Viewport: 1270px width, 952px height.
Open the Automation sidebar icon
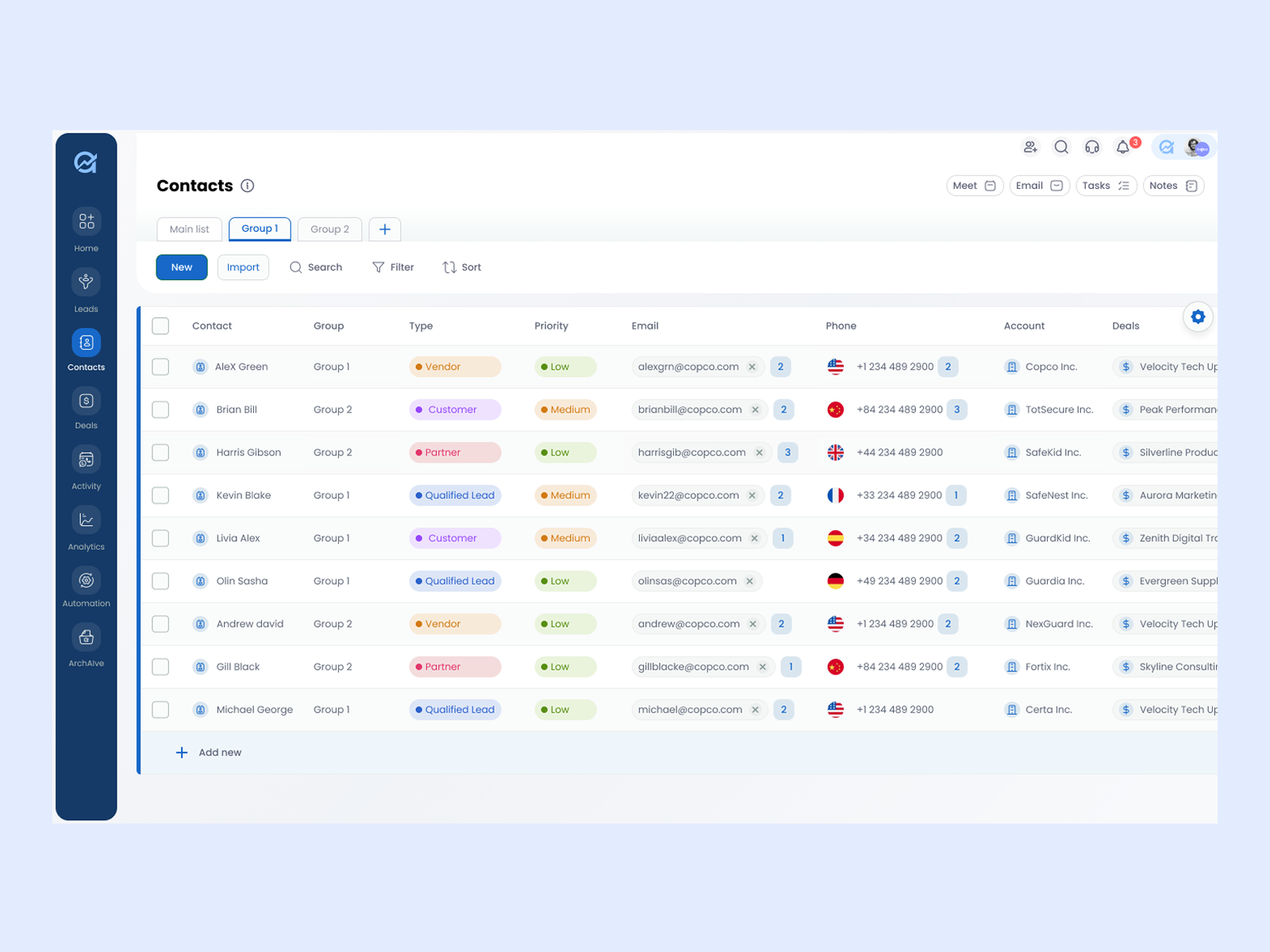click(x=87, y=580)
